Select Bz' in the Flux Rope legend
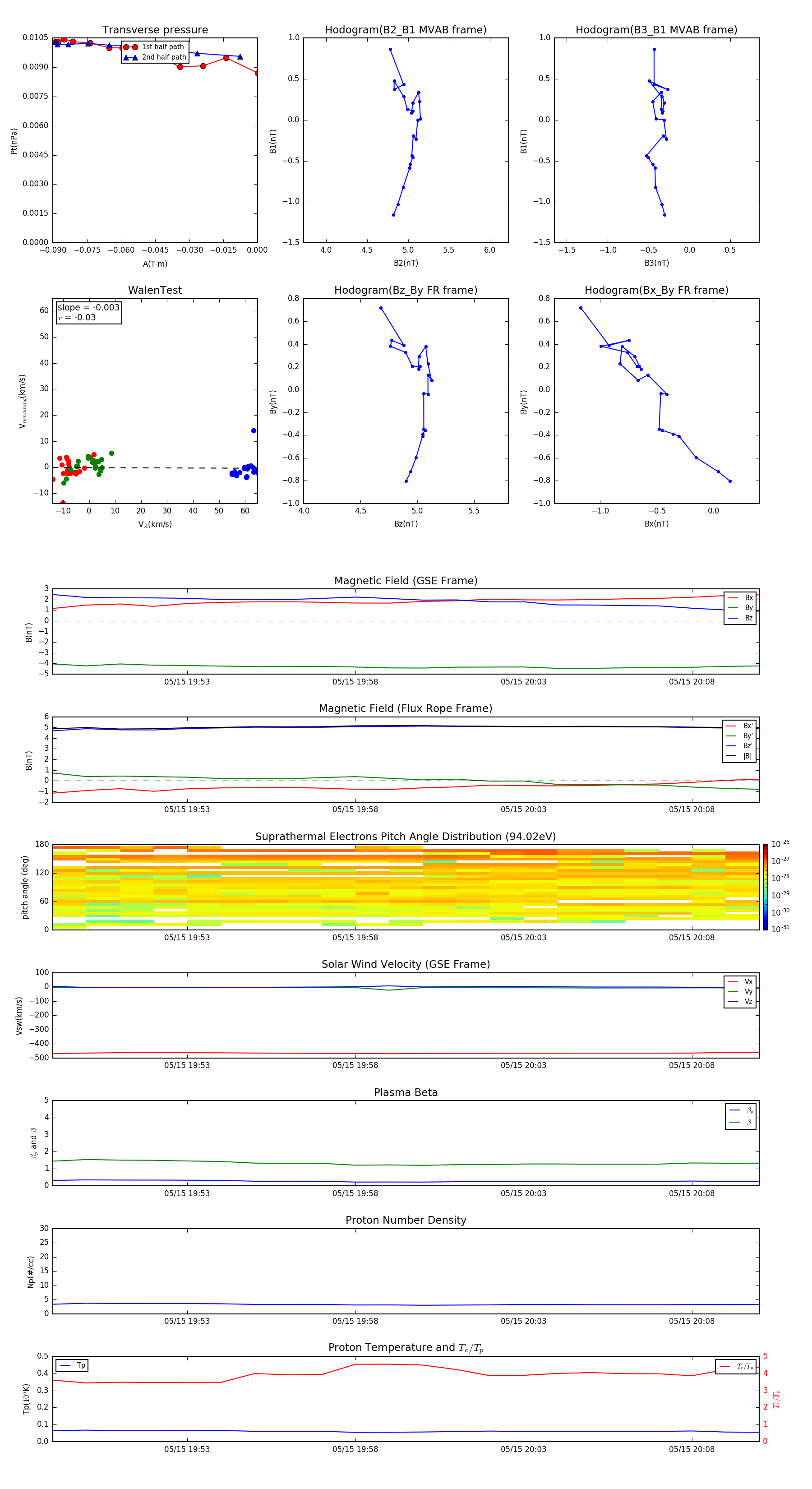This screenshot has width=812, height=1489. tap(740, 746)
